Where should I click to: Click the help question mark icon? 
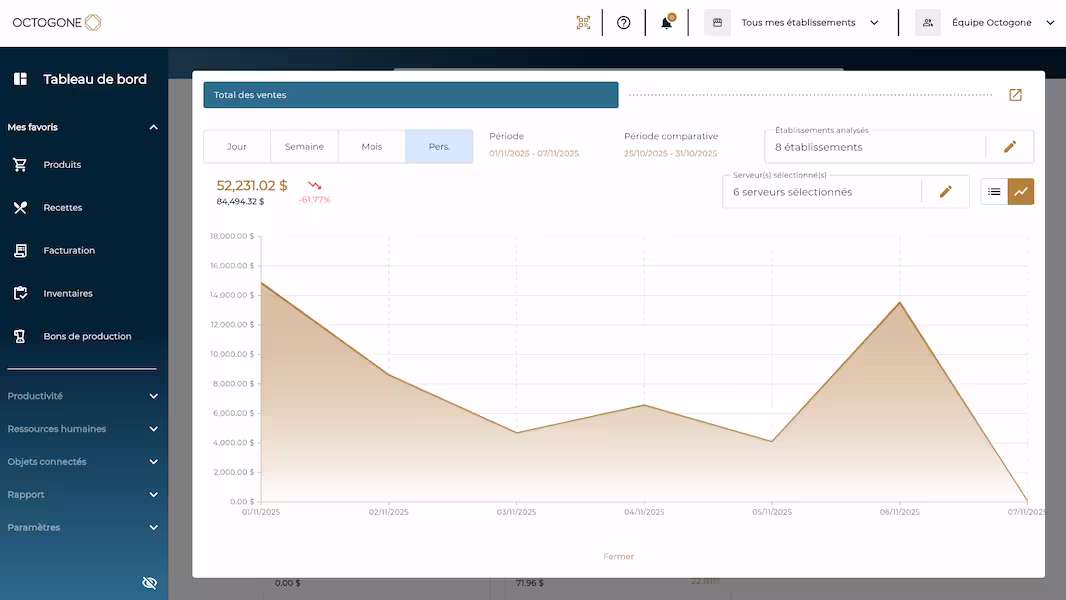coord(623,21)
